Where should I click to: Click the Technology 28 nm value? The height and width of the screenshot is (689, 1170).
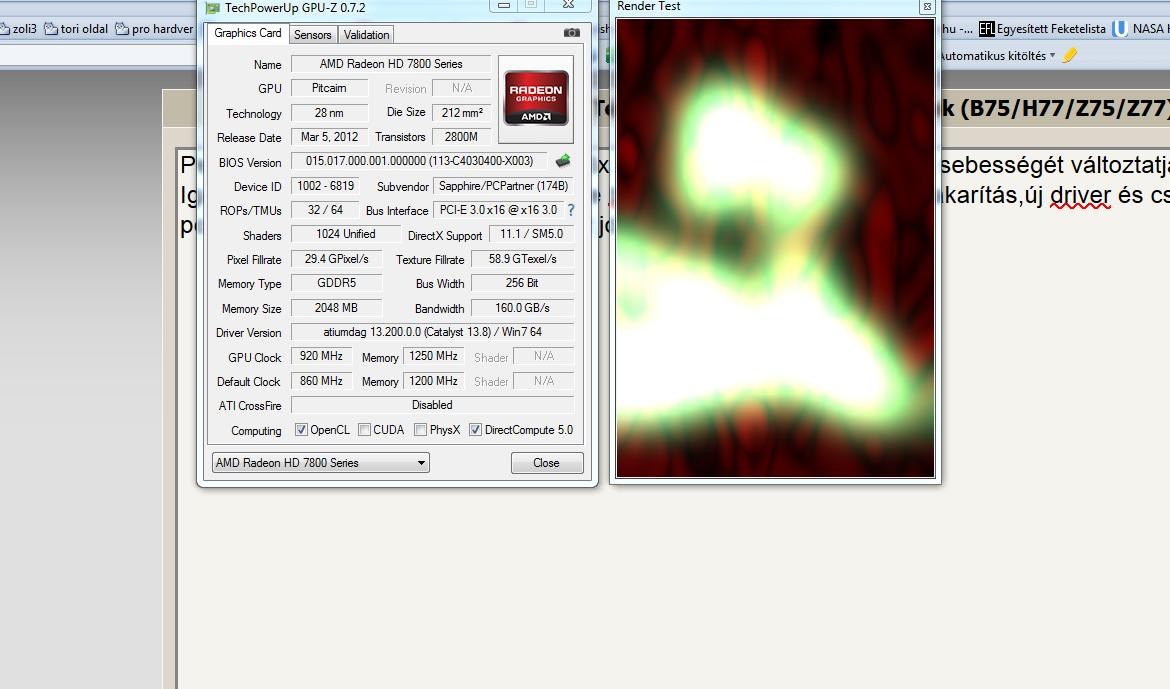[329, 113]
